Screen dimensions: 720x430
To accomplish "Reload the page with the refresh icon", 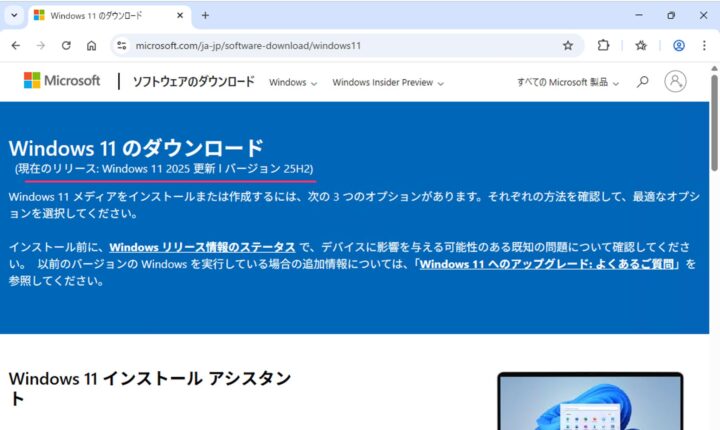I will [x=66, y=46].
